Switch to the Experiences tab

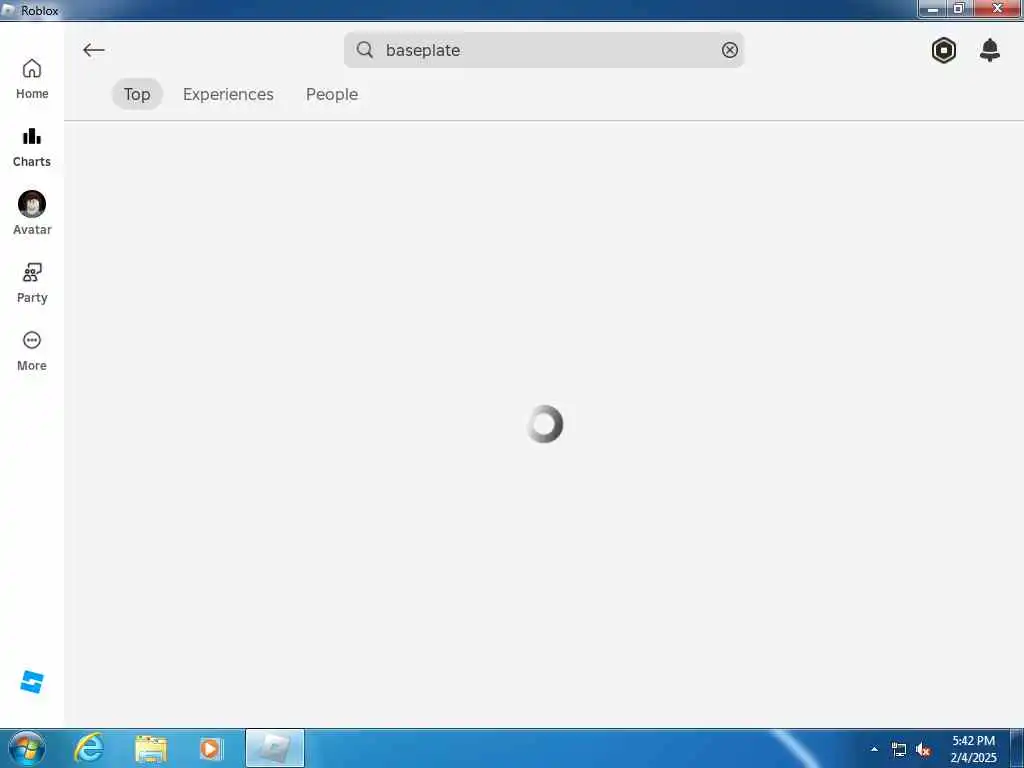pos(228,94)
